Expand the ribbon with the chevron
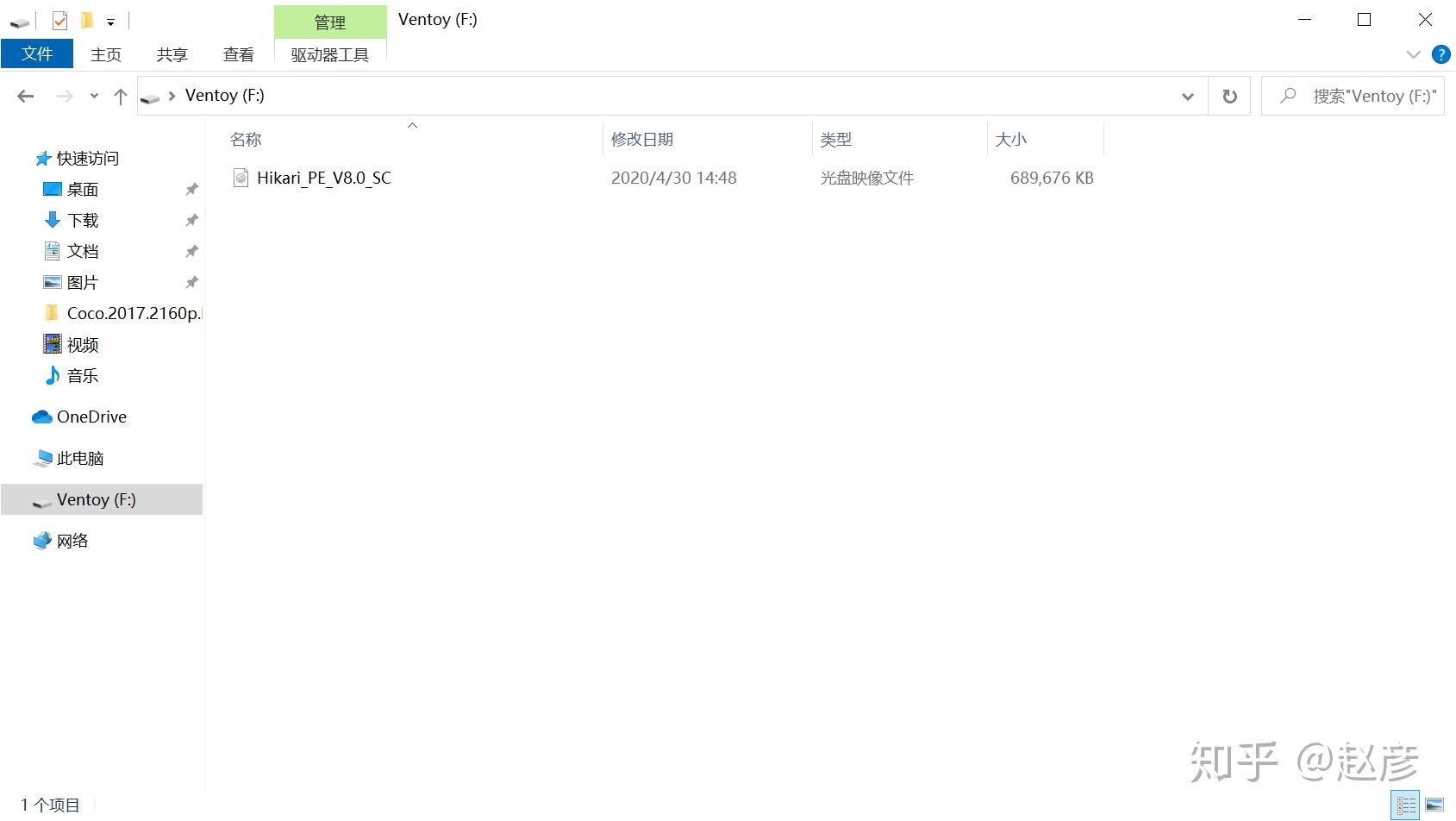The width and height of the screenshot is (1456, 821). (1414, 54)
